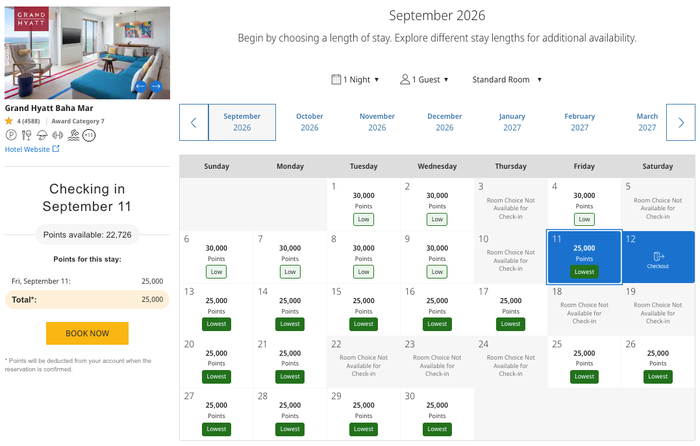Select September 21 calendar cell
Image resolution: width=700 pixels, height=446 pixels.
(290, 362)
